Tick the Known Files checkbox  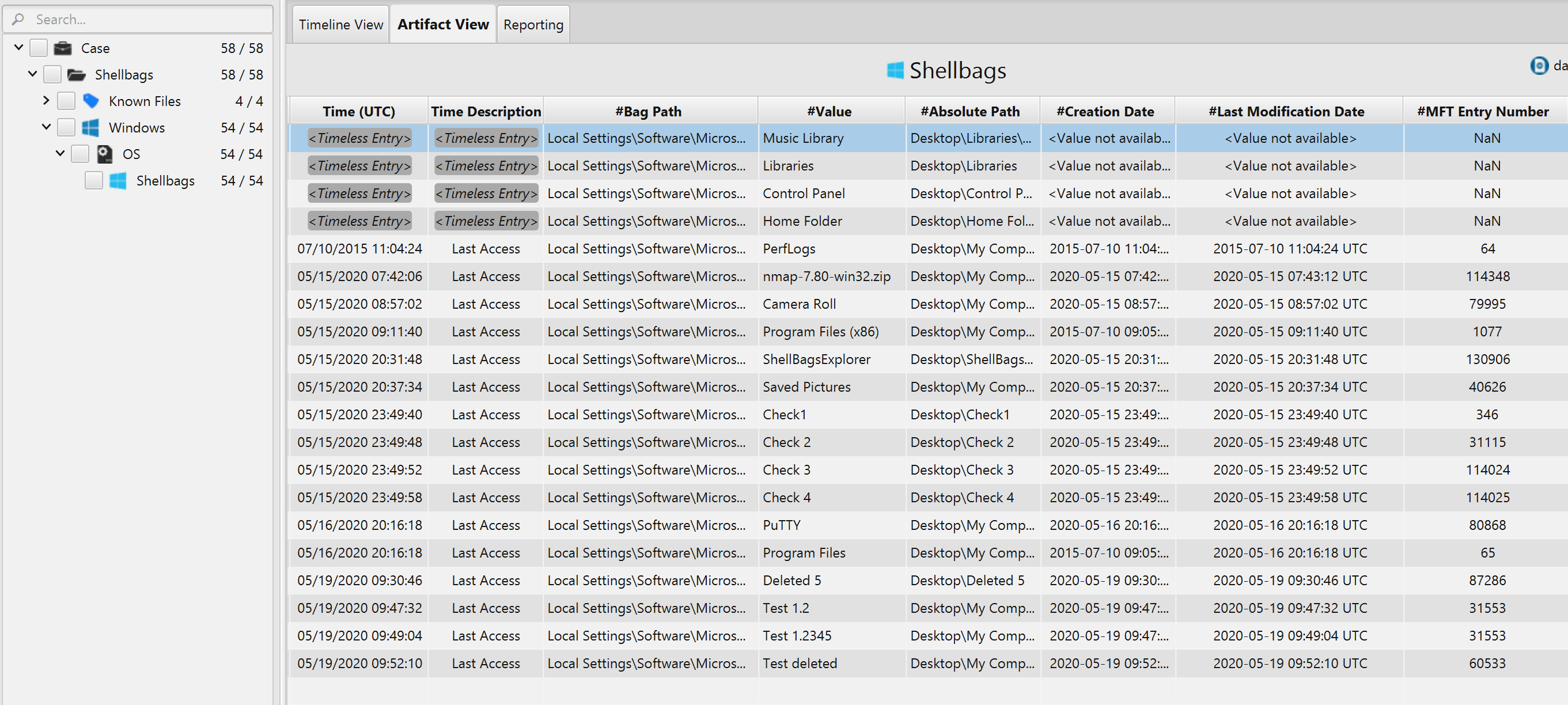click(x=66, y=101)
